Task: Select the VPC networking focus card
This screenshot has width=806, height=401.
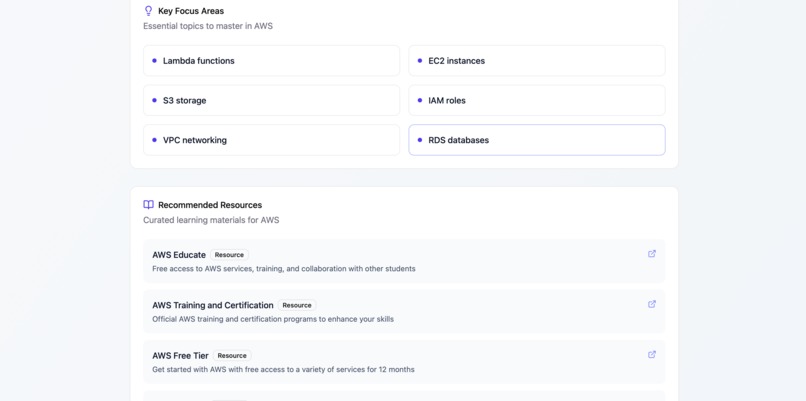Action: point(271,140)
